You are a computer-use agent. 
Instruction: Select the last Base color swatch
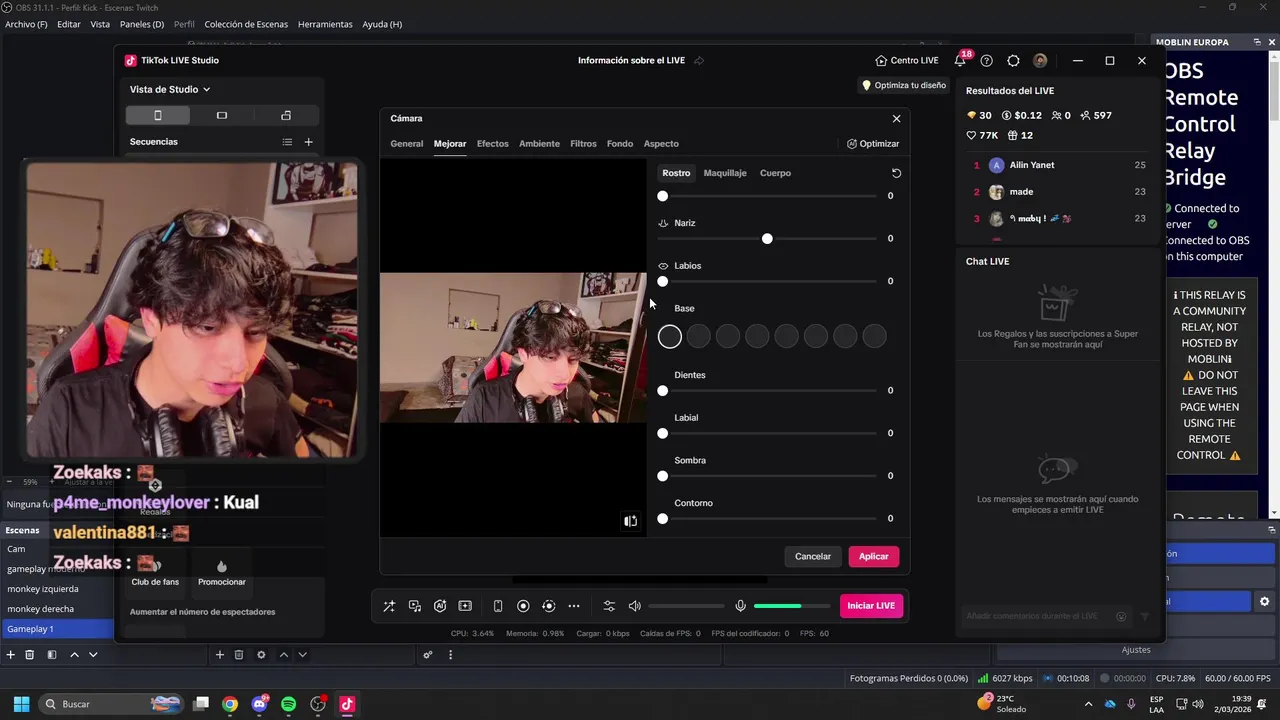[x=874, y=337]
